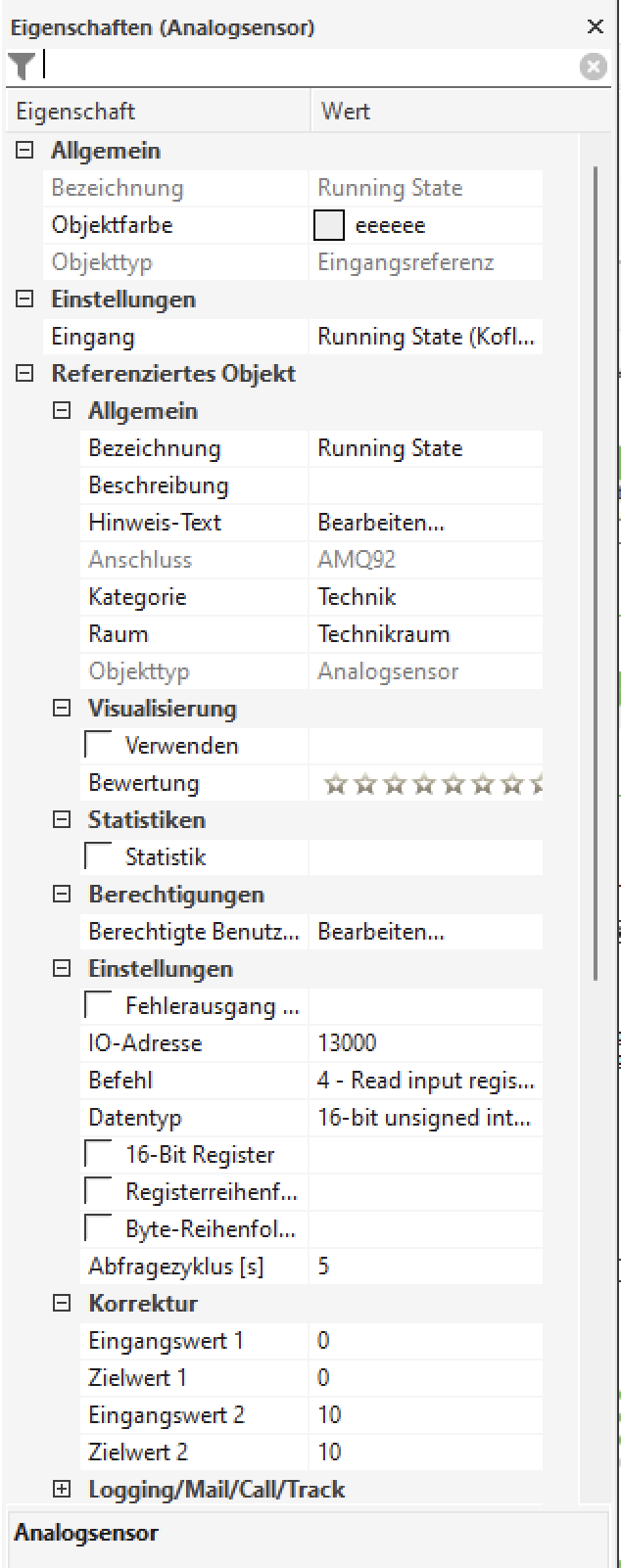The image size is (621, 1568).
Task: Click the Objektfarbe color swatch
Action: (x=329, y=225)
